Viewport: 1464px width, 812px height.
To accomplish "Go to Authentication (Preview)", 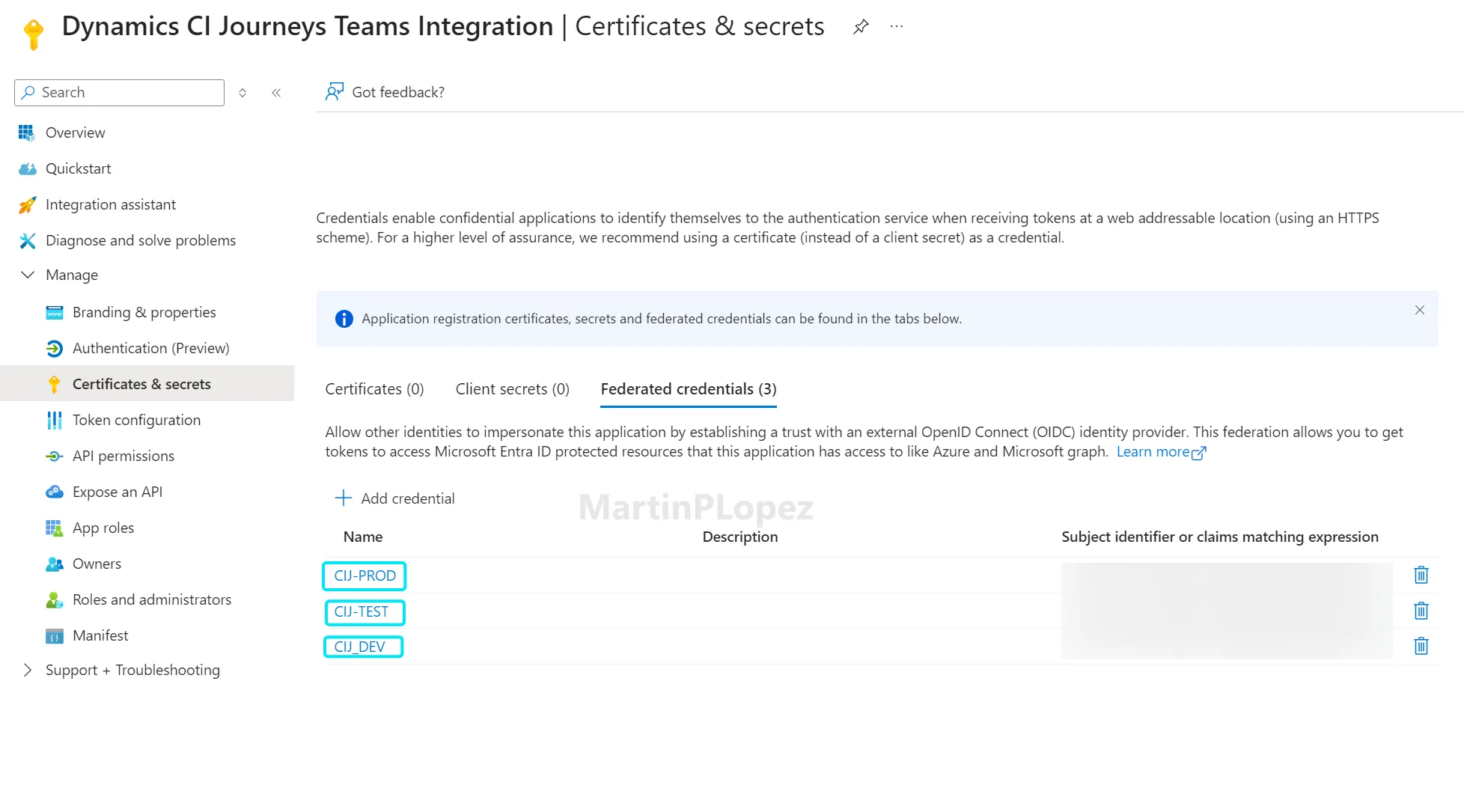I will point(151,349).
